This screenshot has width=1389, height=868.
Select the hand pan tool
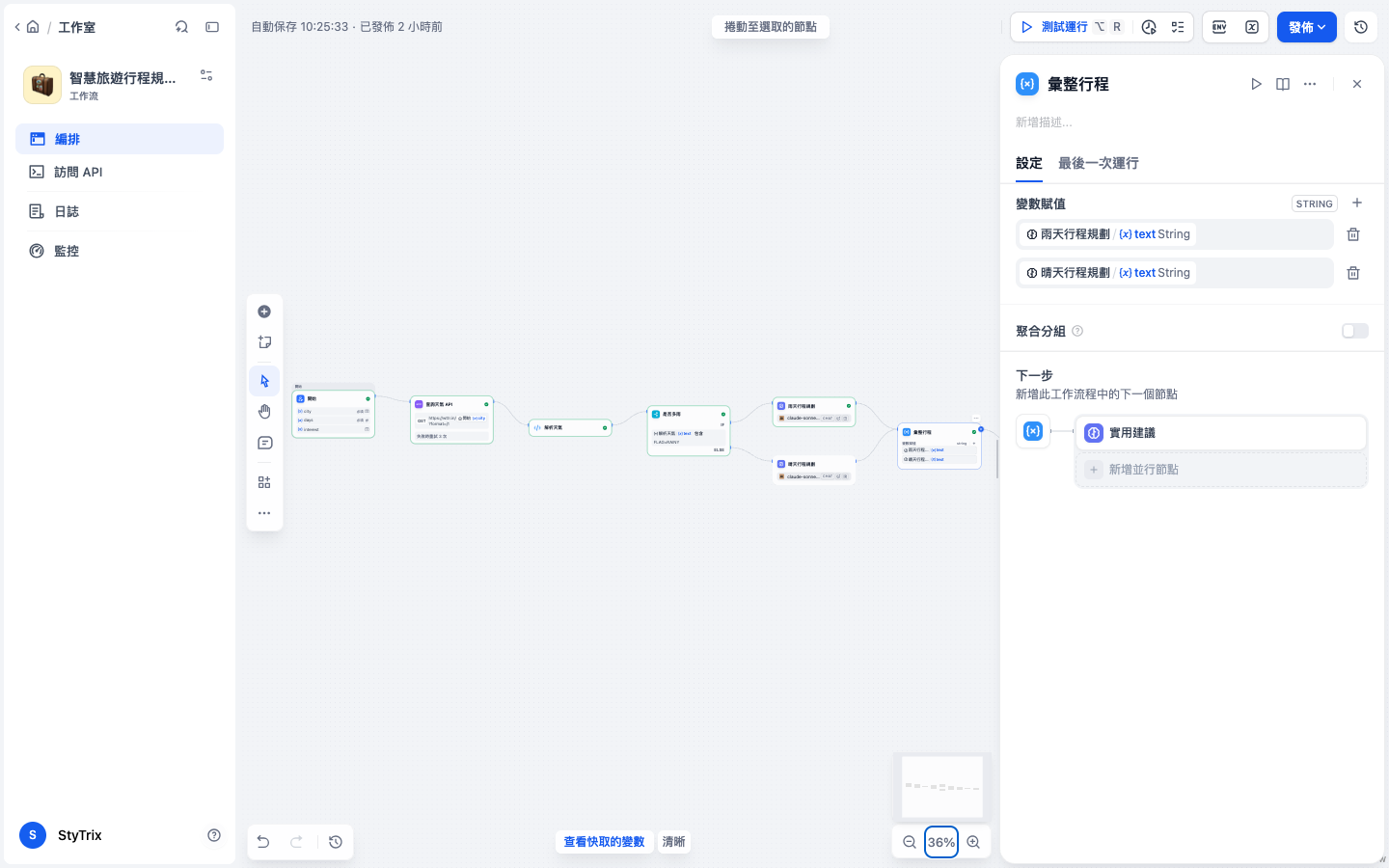(264, 412)
